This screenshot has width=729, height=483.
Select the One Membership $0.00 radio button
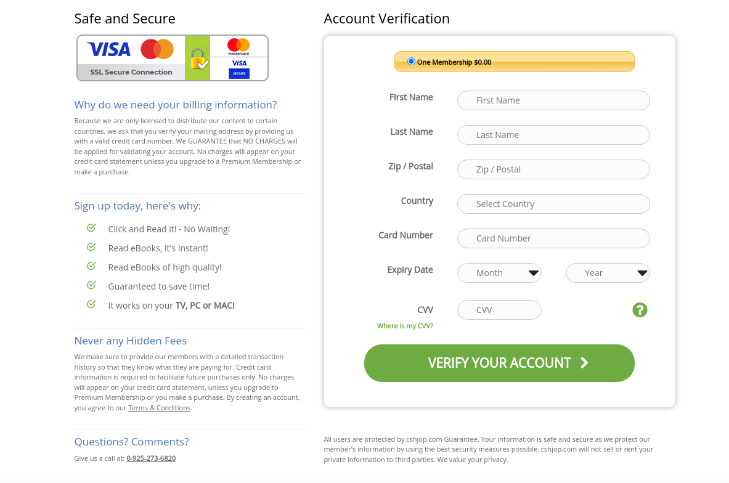tap(411, 62)
